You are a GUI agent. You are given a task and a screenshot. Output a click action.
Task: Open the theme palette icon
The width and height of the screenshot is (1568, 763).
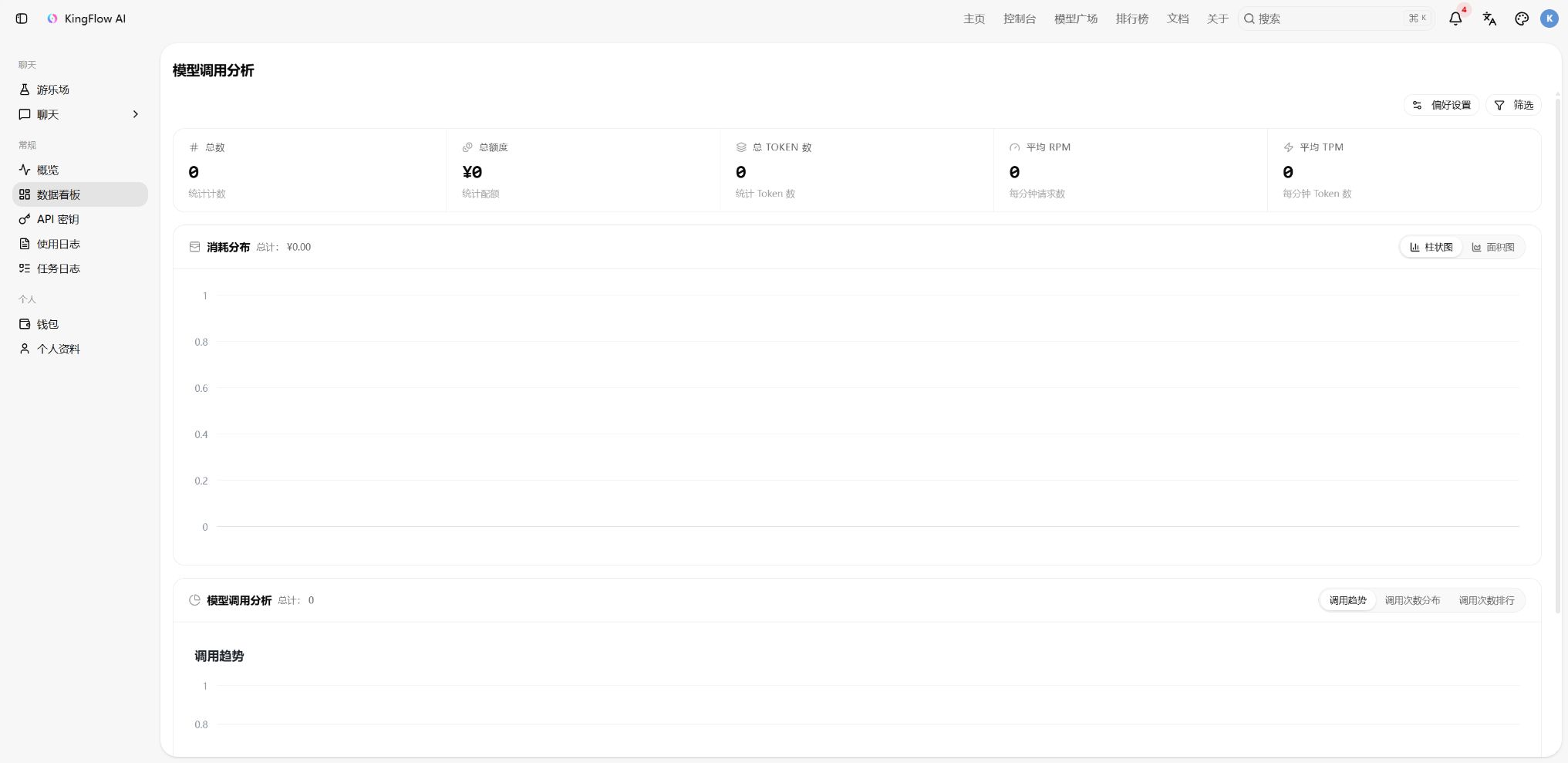tap(1522, 19)
